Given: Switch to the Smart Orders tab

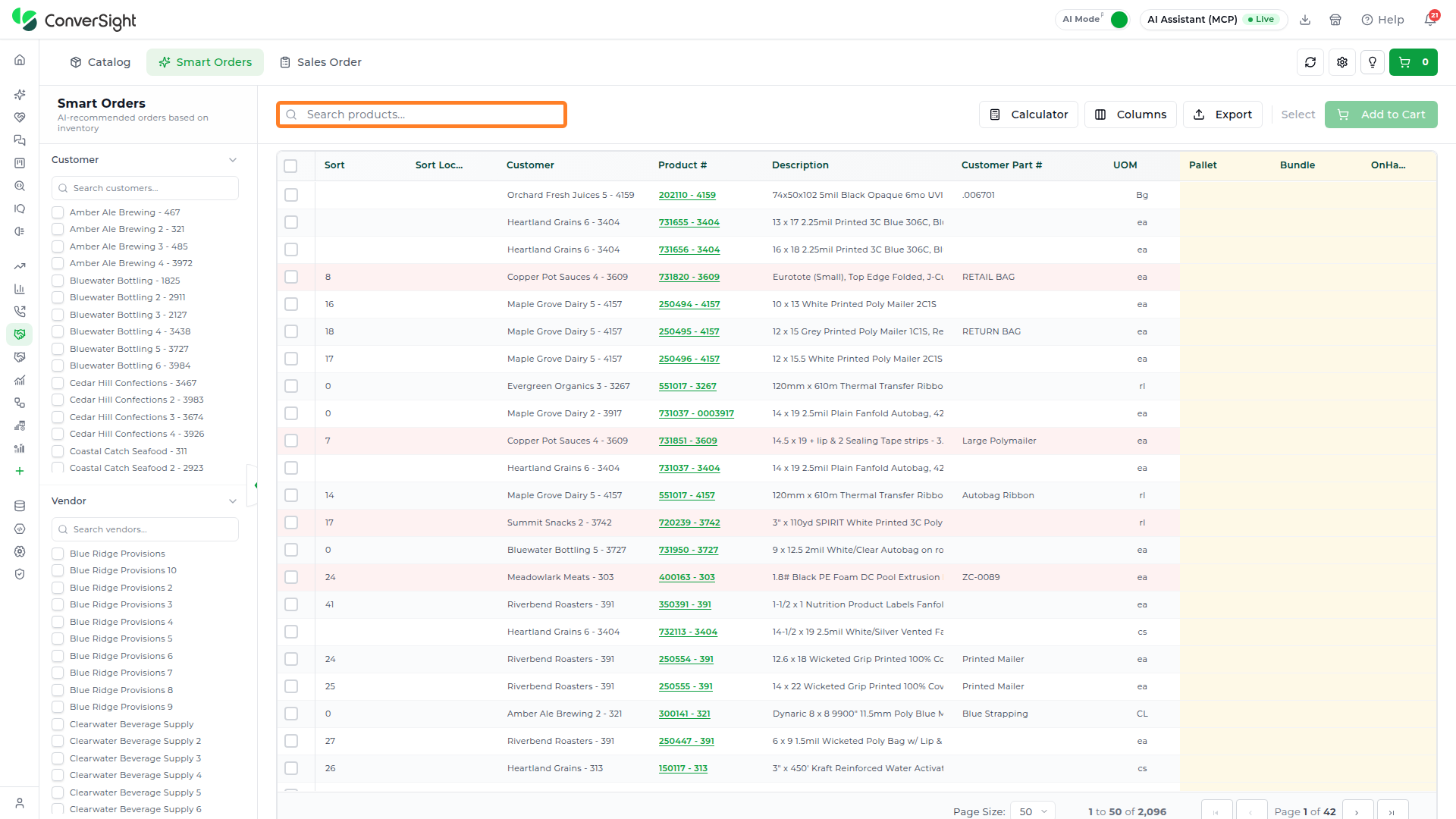Looking at the screenshot, I should [x=205, y=62].
